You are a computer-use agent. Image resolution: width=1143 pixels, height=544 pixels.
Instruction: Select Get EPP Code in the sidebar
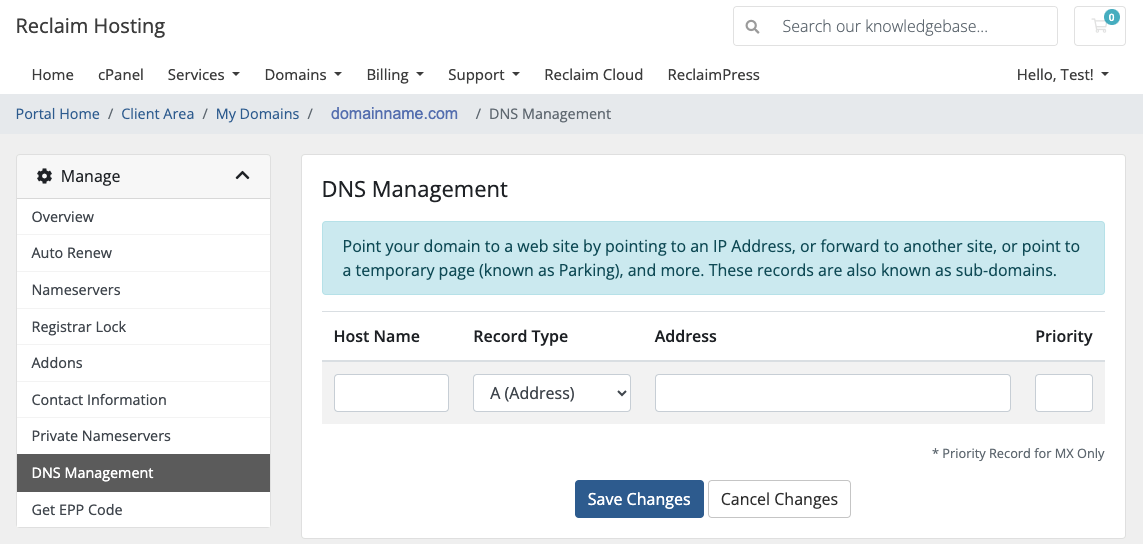[x=144, y=509]
